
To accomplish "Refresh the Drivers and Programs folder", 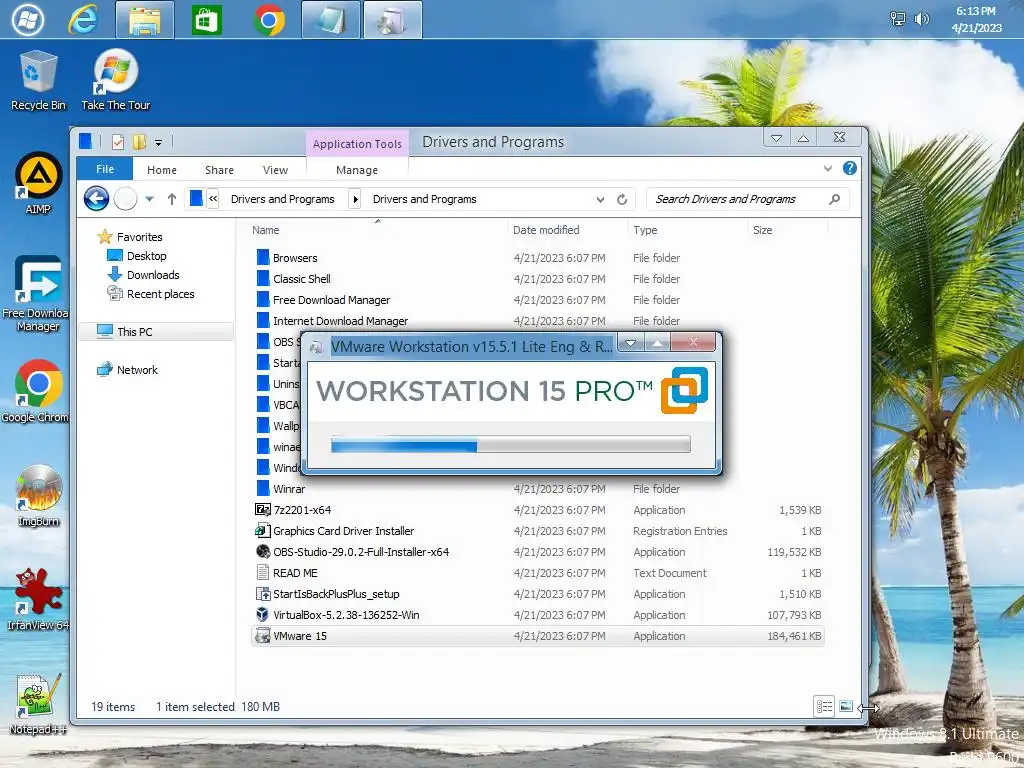I will [x=622, y=199].
